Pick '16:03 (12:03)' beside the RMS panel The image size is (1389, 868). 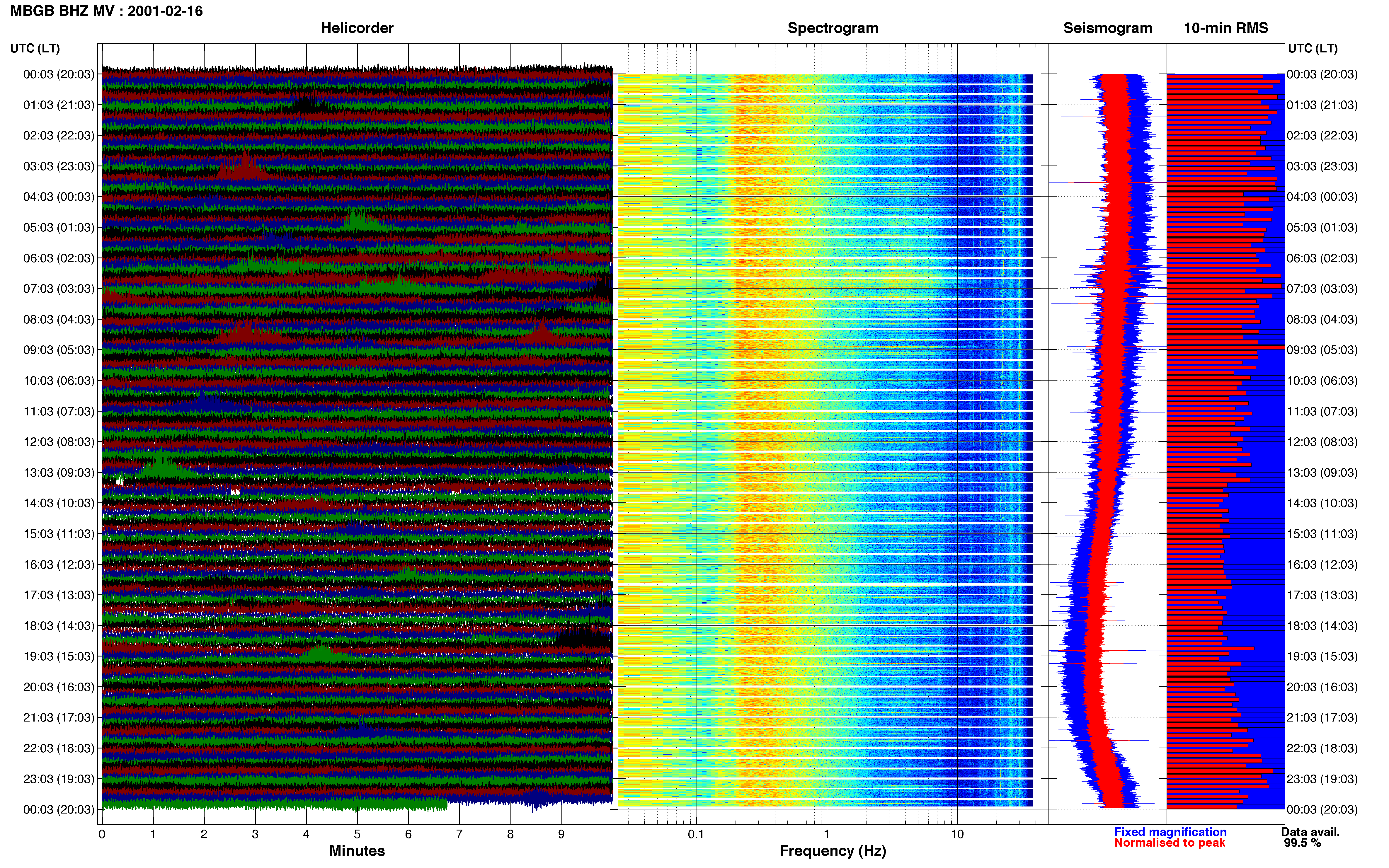click(x=1322, y=564)
